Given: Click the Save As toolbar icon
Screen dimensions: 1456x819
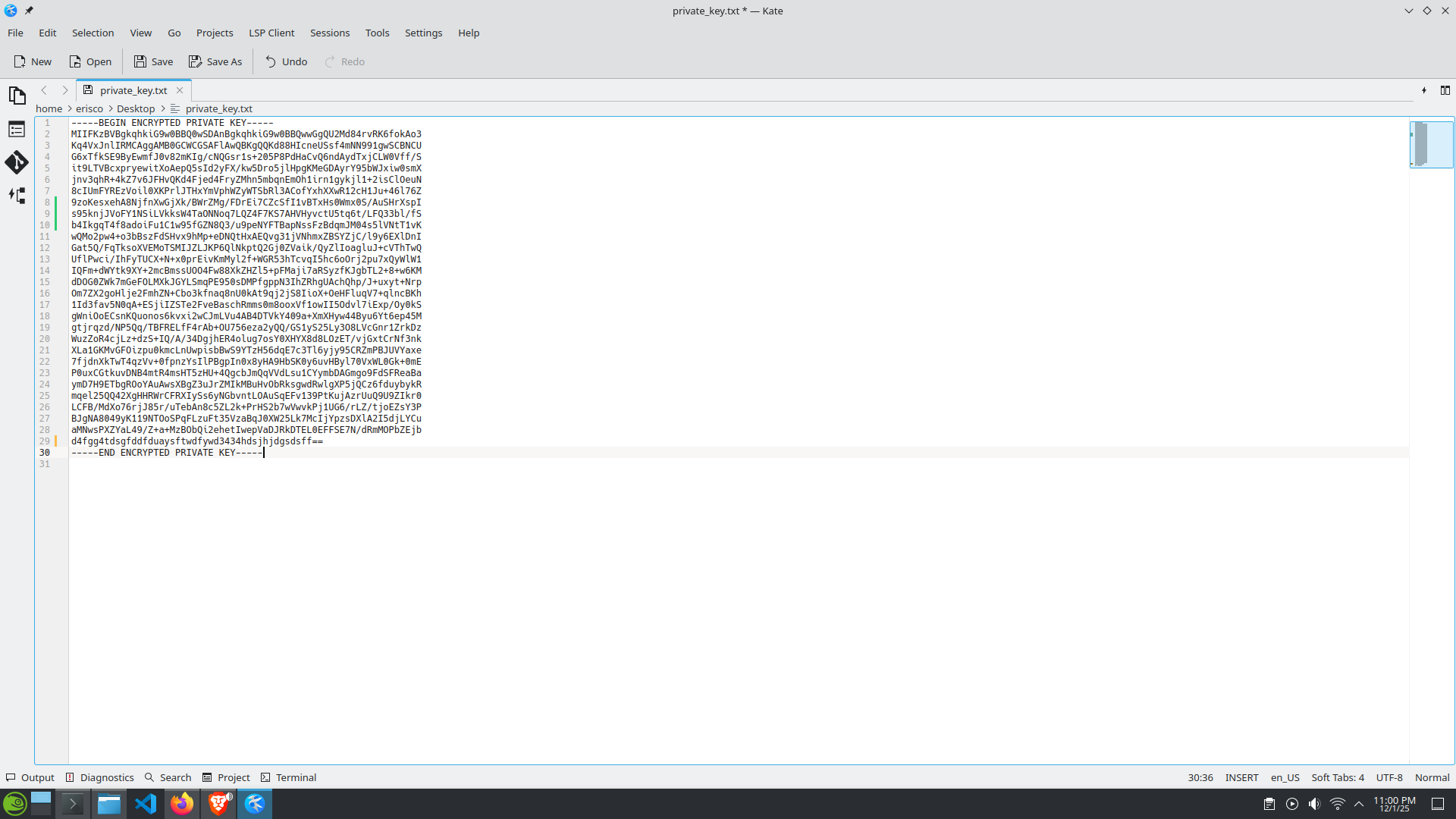Looking at the screenshot, I should (215, 61).
